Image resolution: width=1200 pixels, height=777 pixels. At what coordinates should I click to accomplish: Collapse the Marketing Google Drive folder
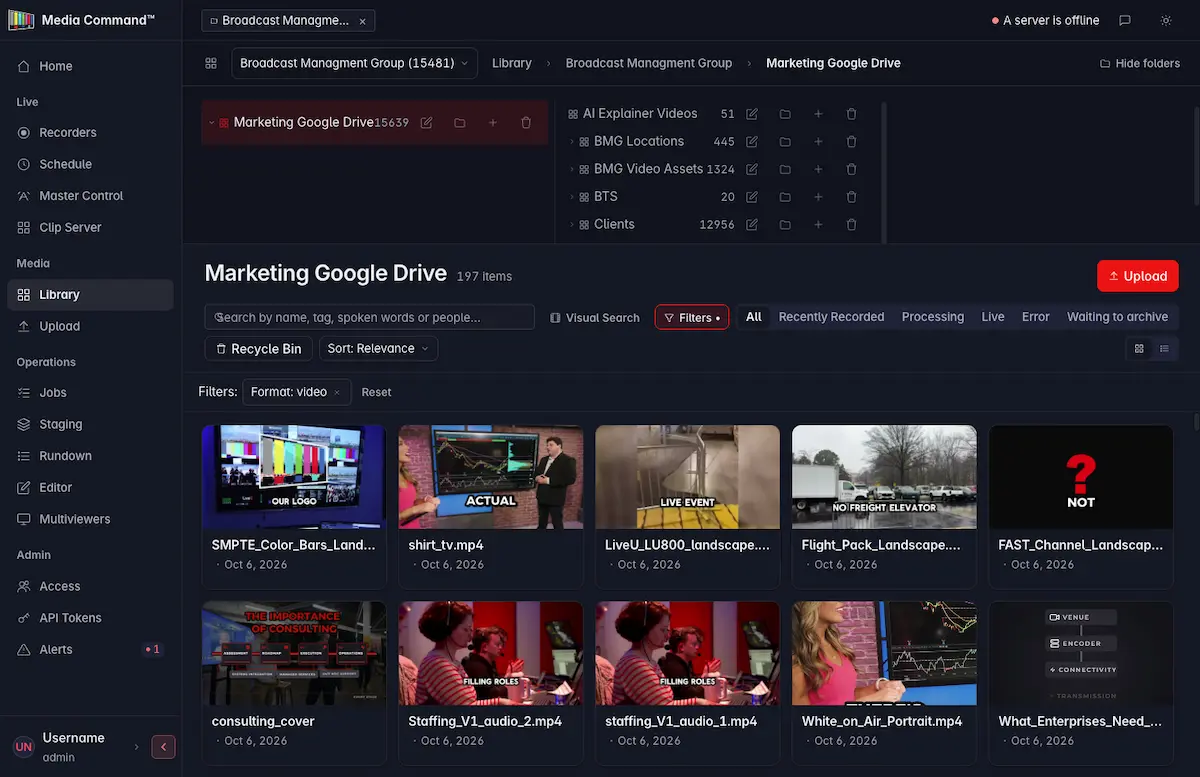tap(211, 123)
